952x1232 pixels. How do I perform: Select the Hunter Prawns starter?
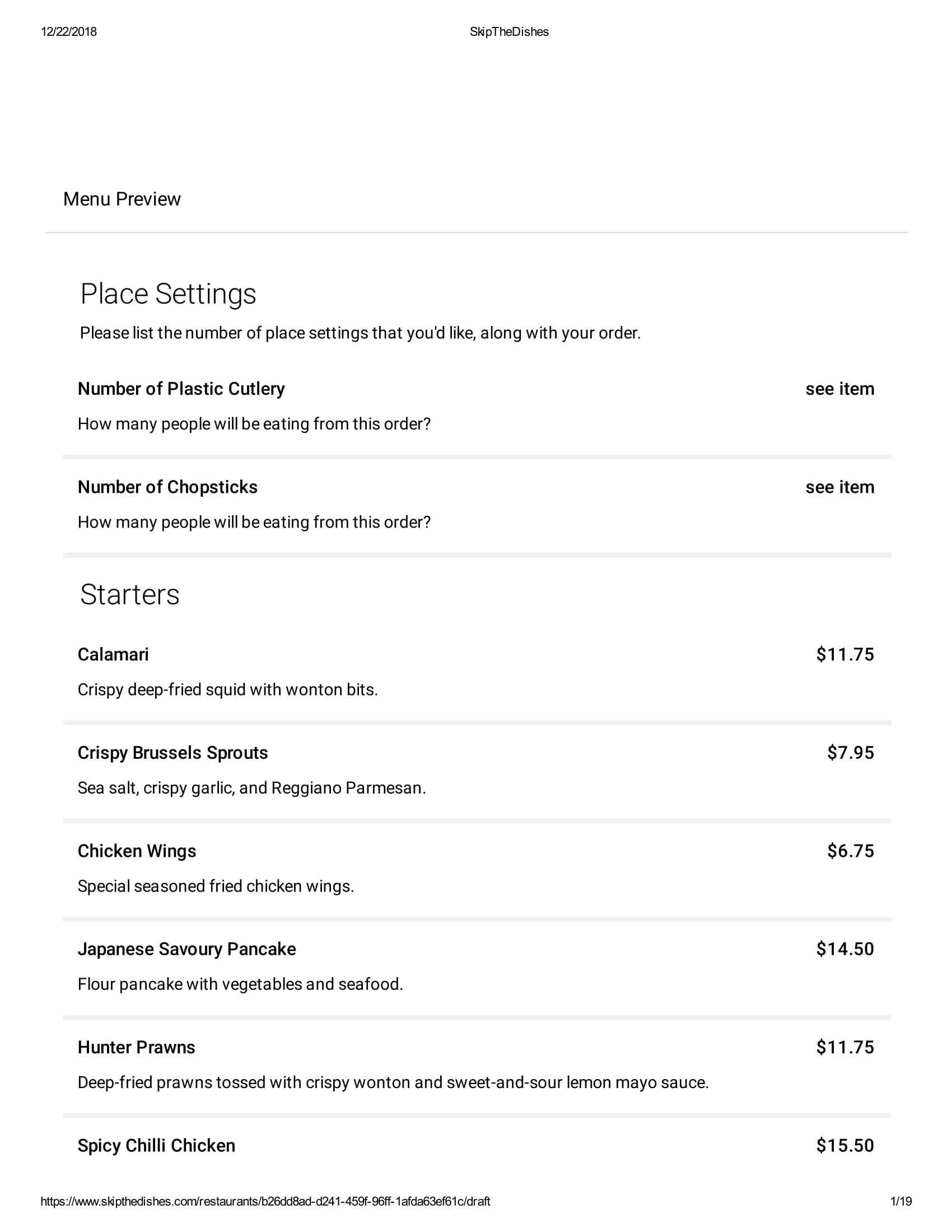tap(137, 1047)
